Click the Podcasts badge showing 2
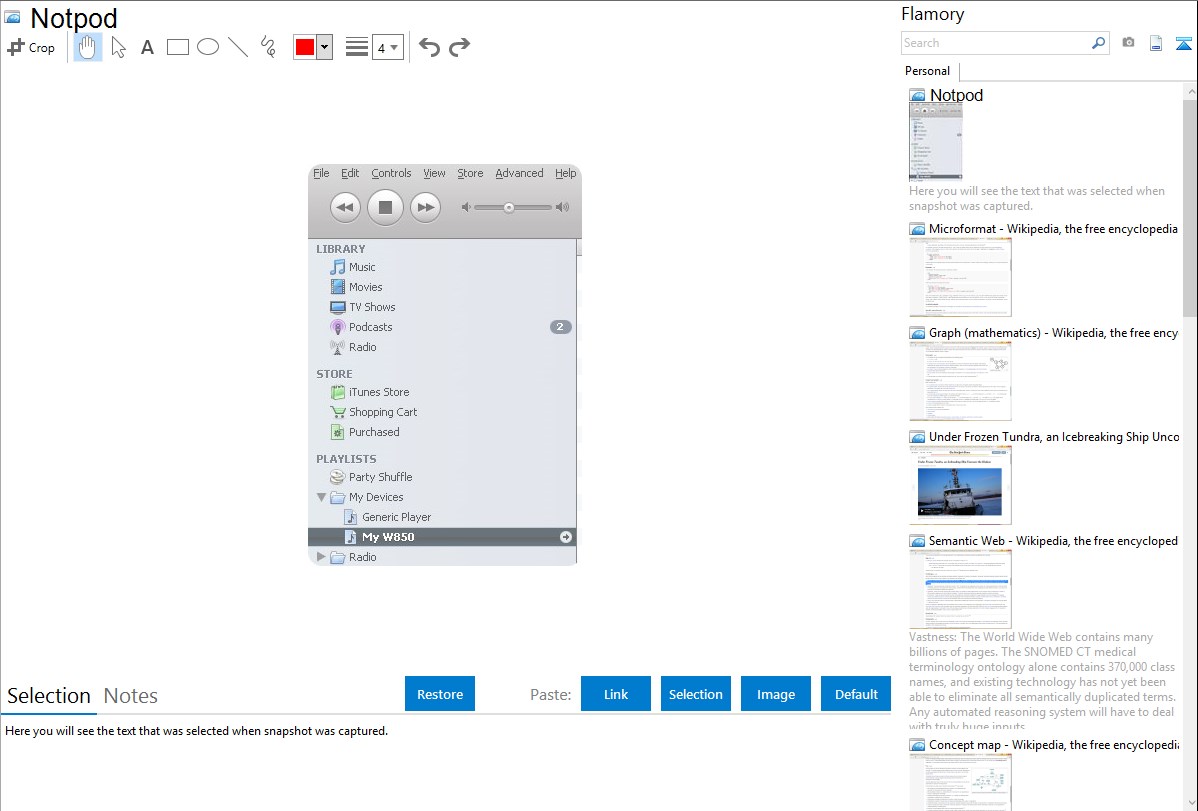The image size is (1198, 811). [x=560, y=326]
